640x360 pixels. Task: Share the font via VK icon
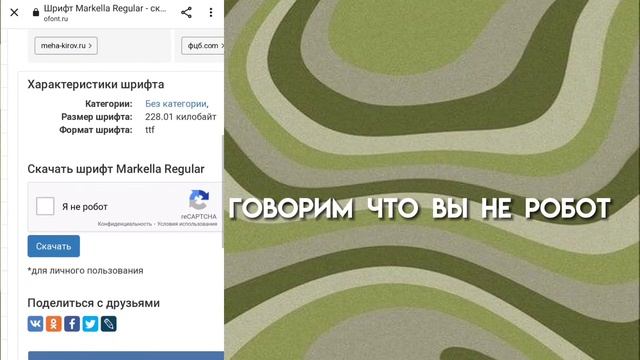click(36, 324)
